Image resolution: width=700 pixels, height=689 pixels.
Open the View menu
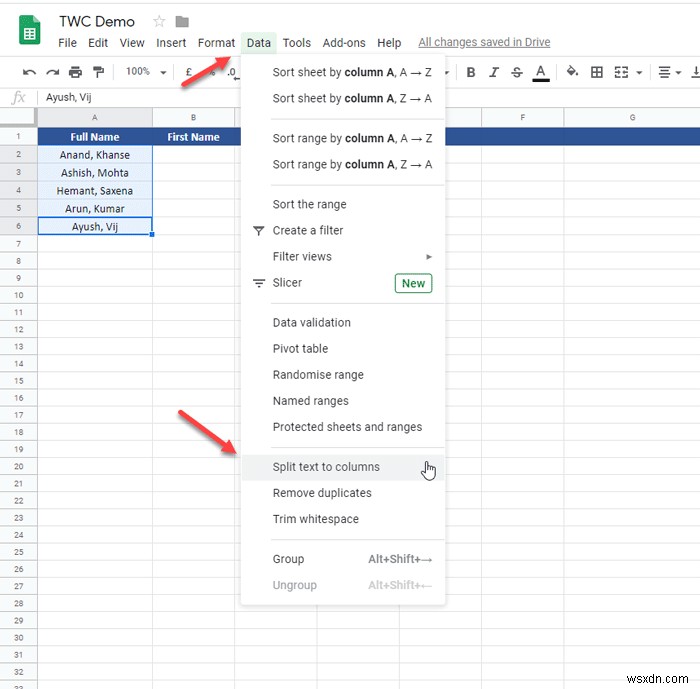[132, 43]
